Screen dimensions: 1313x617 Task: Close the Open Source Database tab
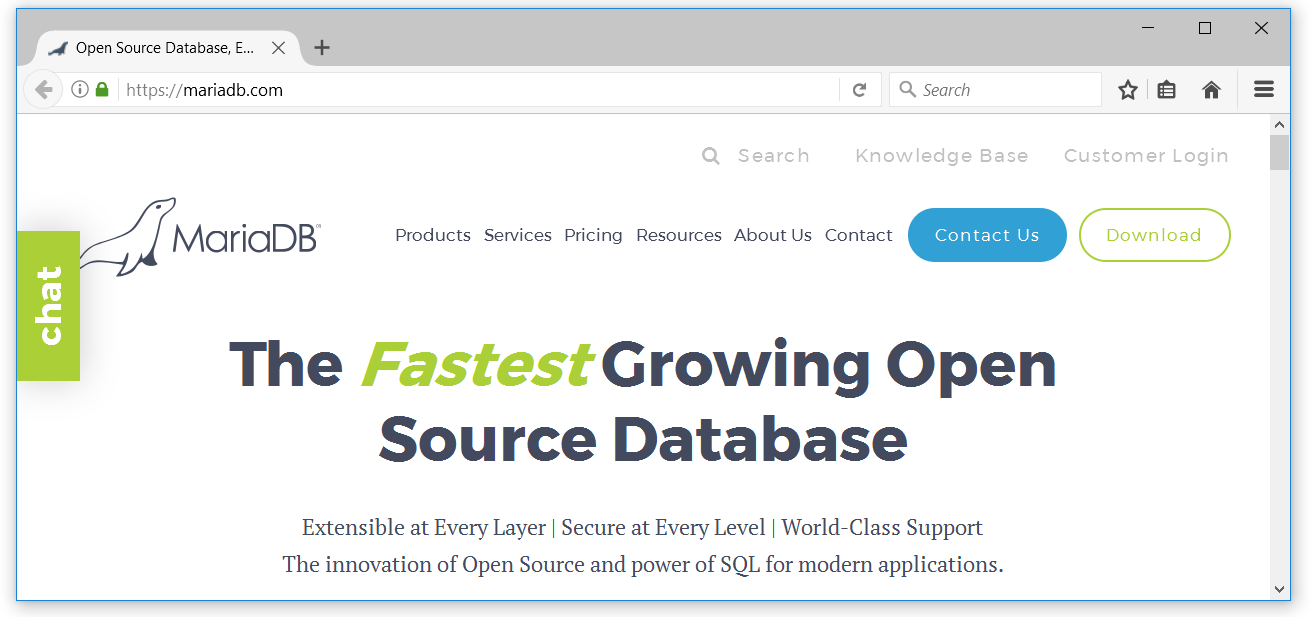(279, 48)
